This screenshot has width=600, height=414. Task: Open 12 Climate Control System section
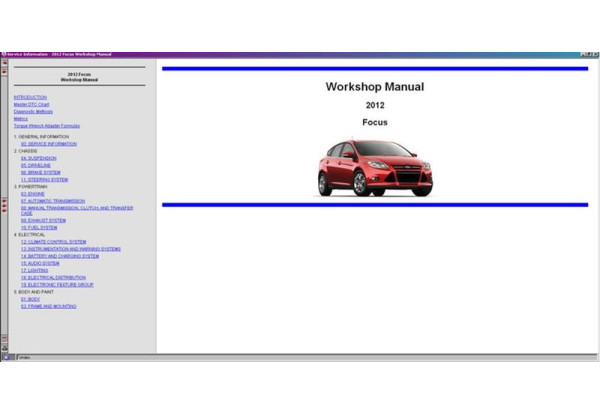pyautogui.click(x=53, y=241)
